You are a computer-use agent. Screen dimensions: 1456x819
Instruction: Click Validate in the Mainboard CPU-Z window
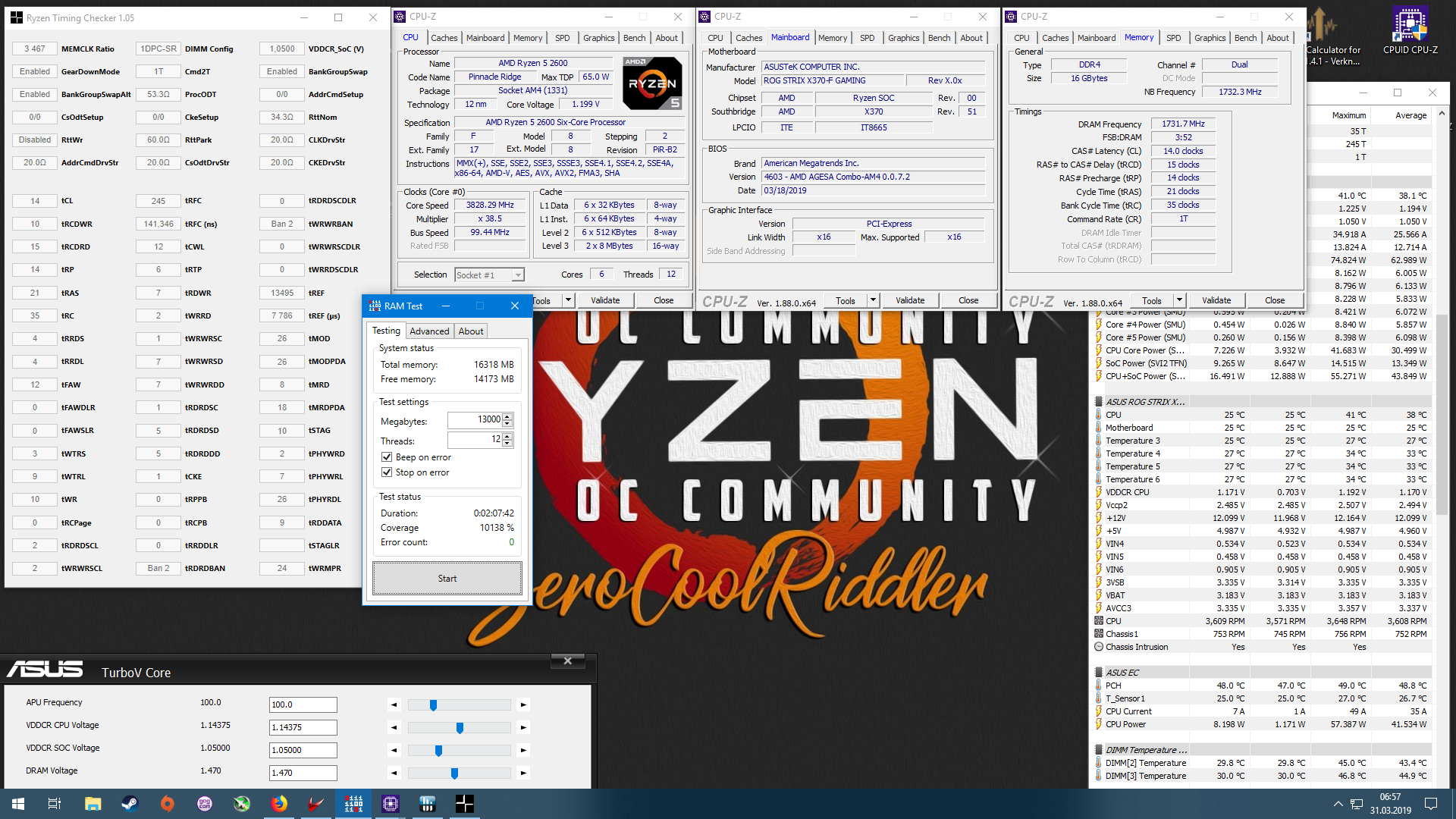pos(910,300)
